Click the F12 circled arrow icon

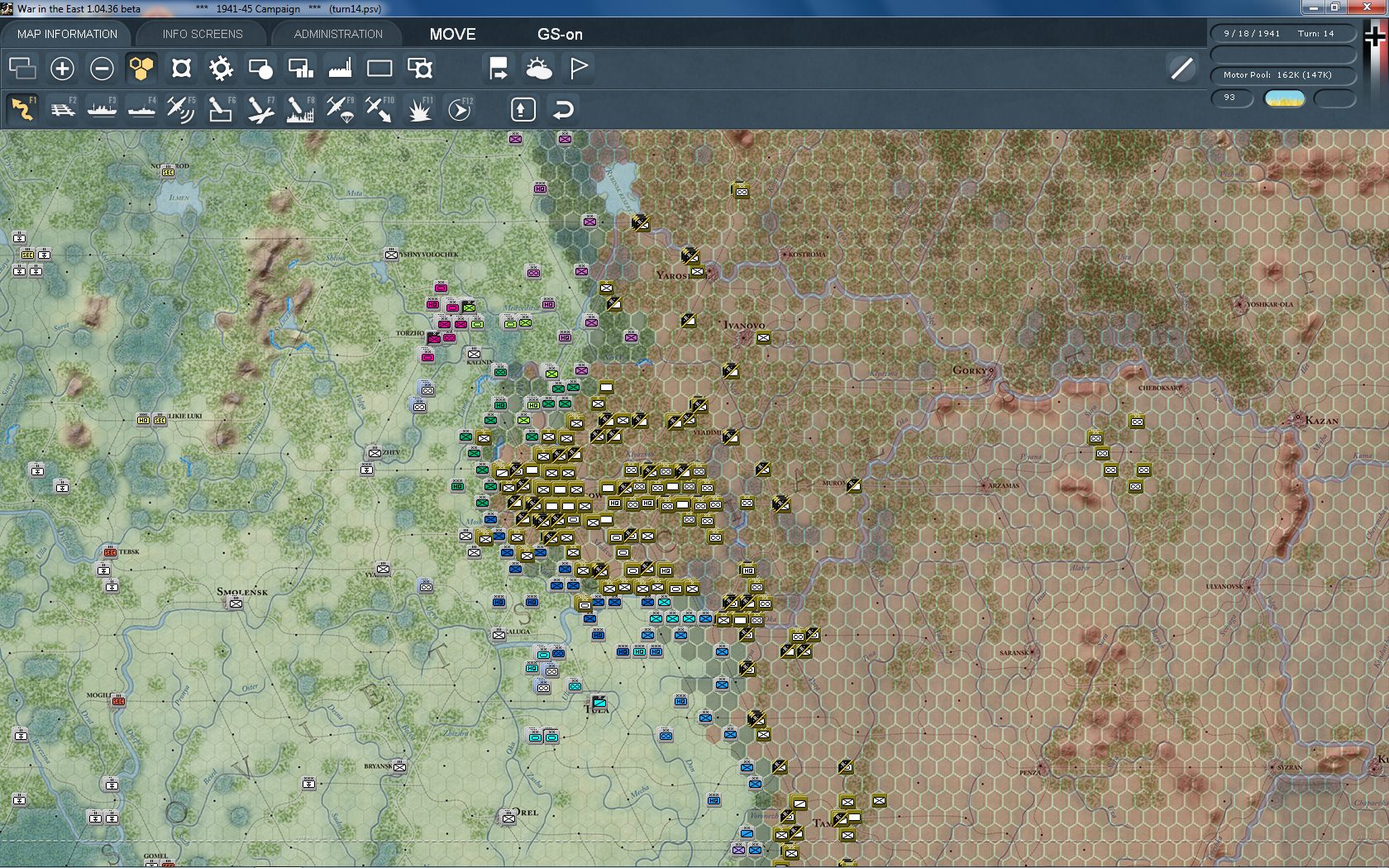(460, 109)
